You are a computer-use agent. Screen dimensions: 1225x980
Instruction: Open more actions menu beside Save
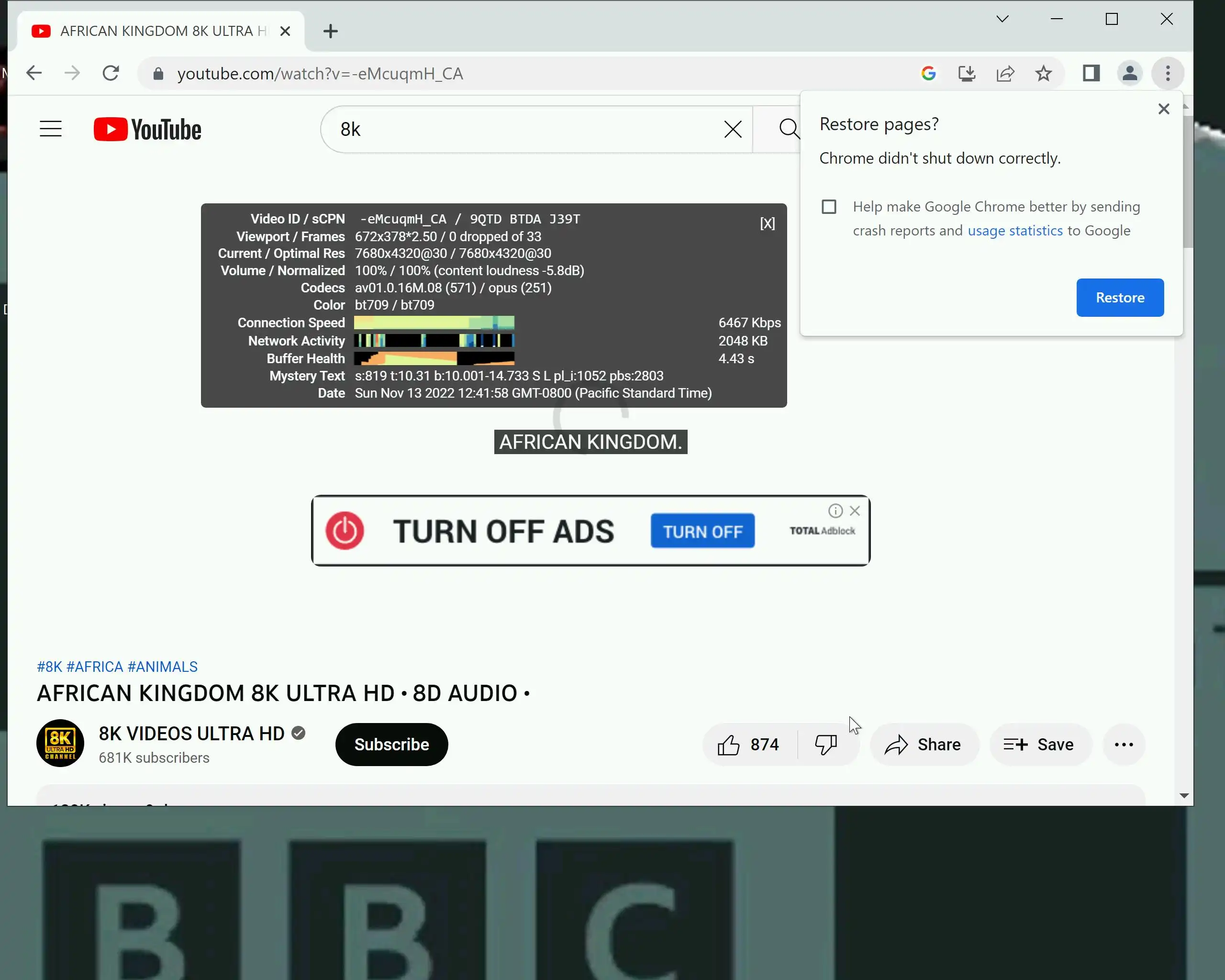(1123, 745)
